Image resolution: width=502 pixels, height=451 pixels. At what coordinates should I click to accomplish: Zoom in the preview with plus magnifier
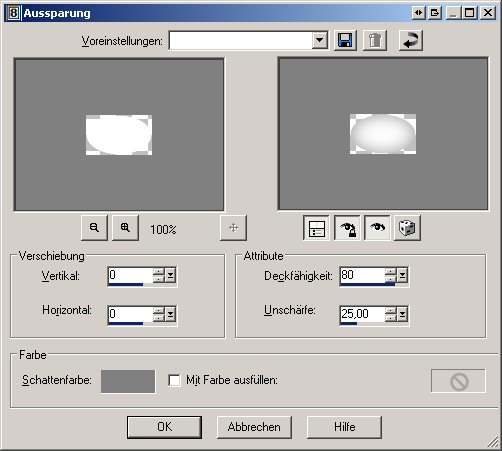tap(125, 228)
